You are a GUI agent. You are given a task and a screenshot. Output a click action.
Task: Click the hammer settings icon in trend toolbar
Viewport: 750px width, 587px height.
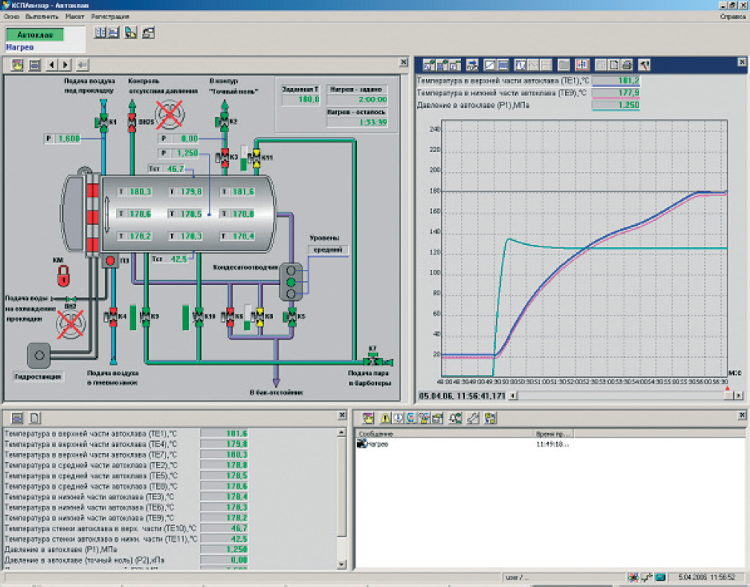point(645,65)
